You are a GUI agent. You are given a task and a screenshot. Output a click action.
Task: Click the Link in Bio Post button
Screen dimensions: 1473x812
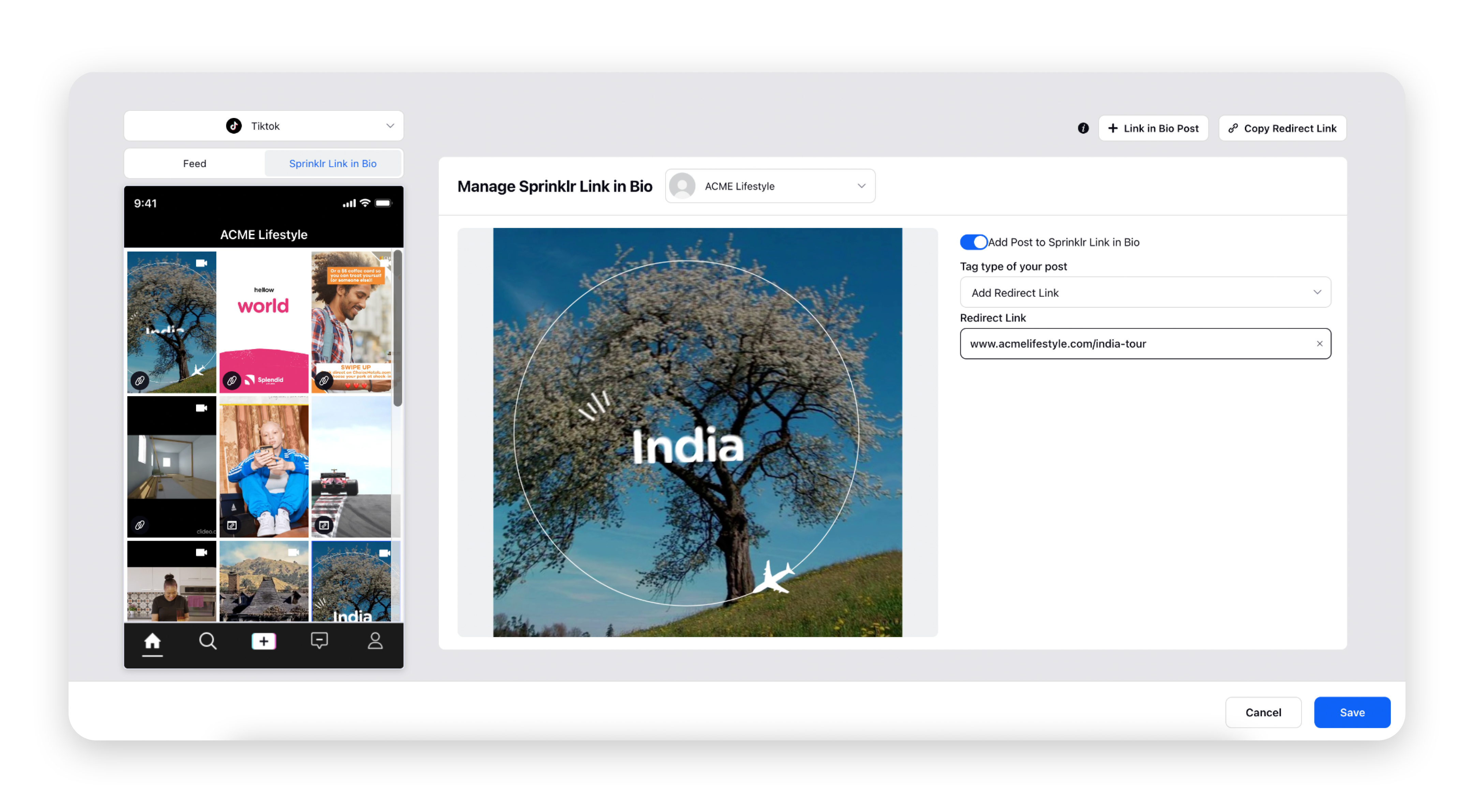[1154, 128]
